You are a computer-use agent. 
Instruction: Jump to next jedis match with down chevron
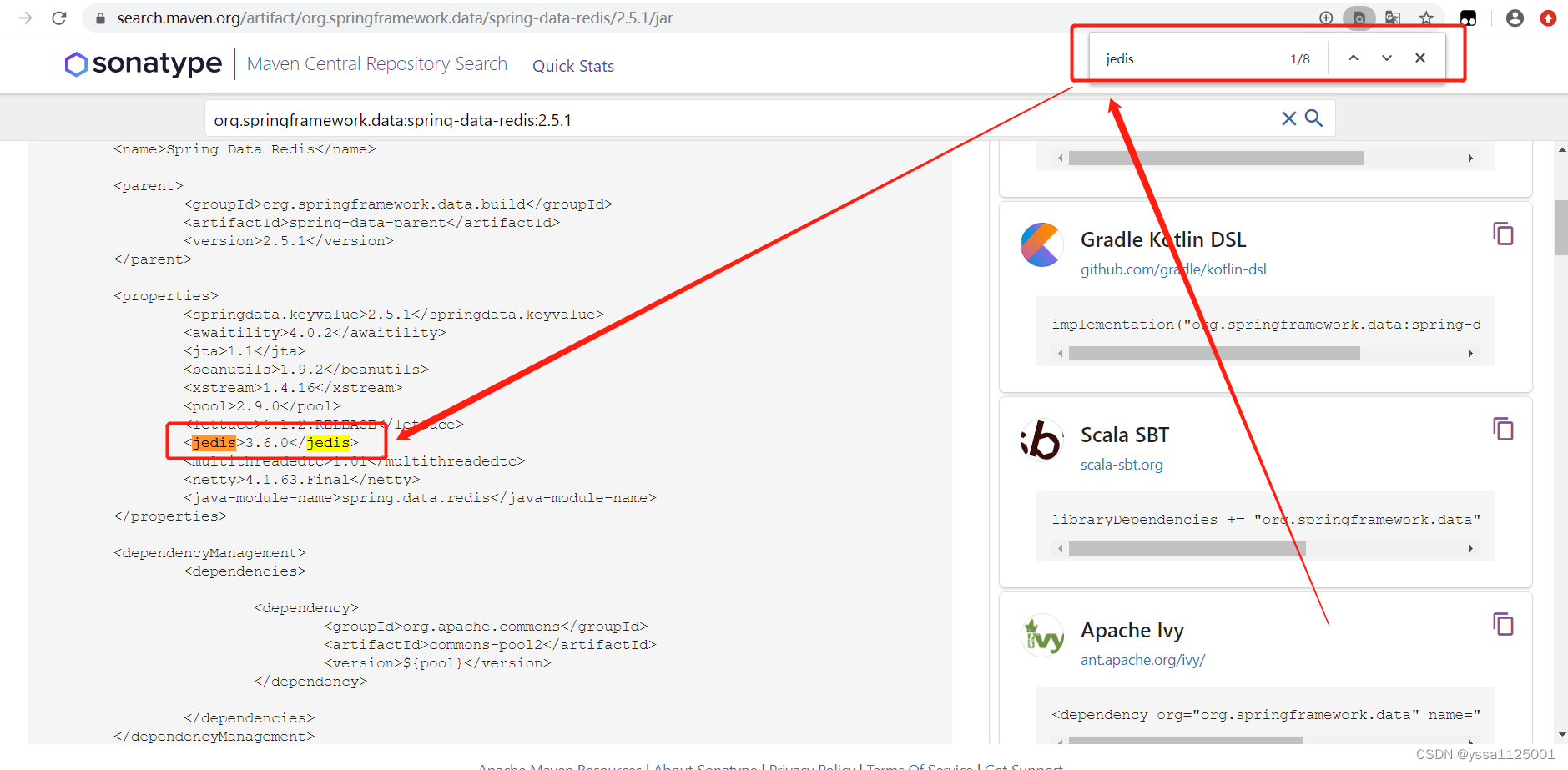[1385, 58]
